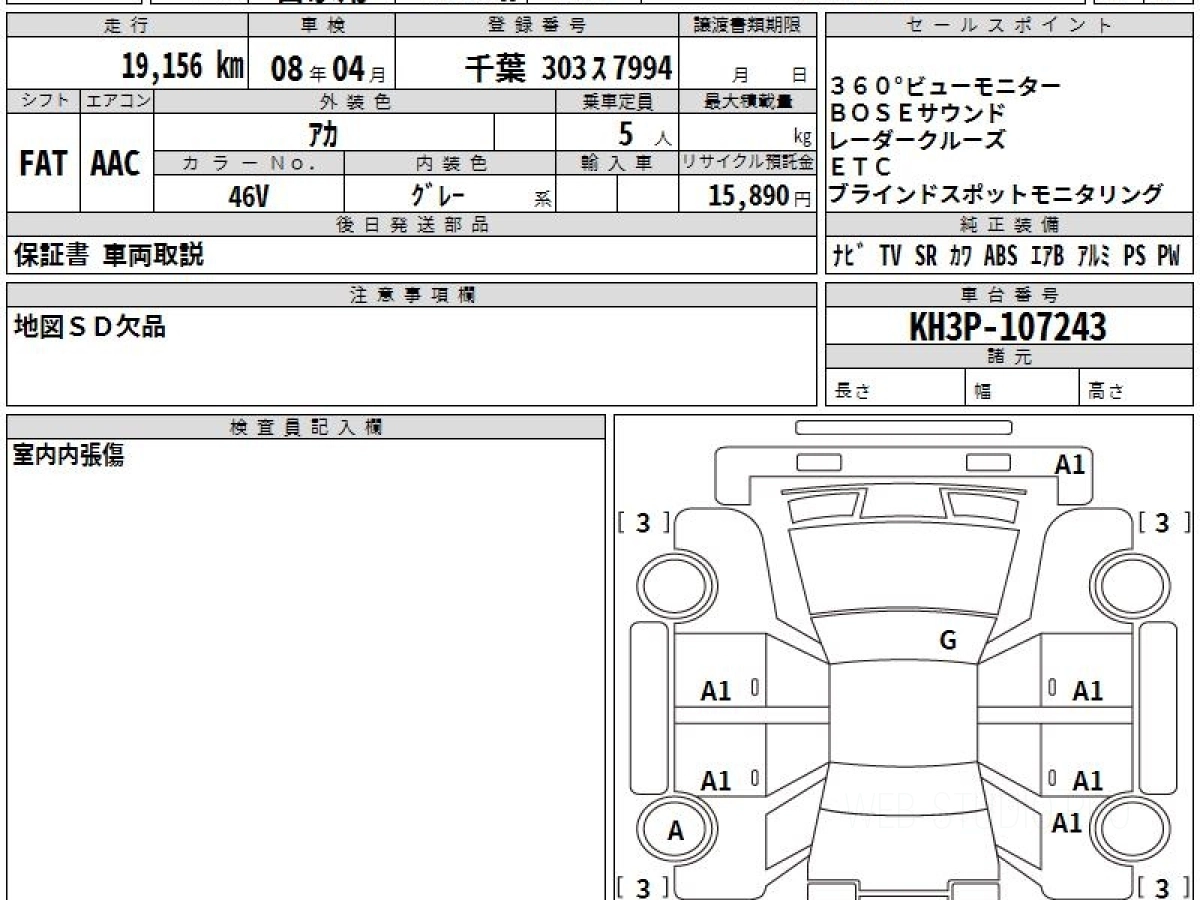
Task: Click the 注意事項欄 header
Action: (412, 295)
